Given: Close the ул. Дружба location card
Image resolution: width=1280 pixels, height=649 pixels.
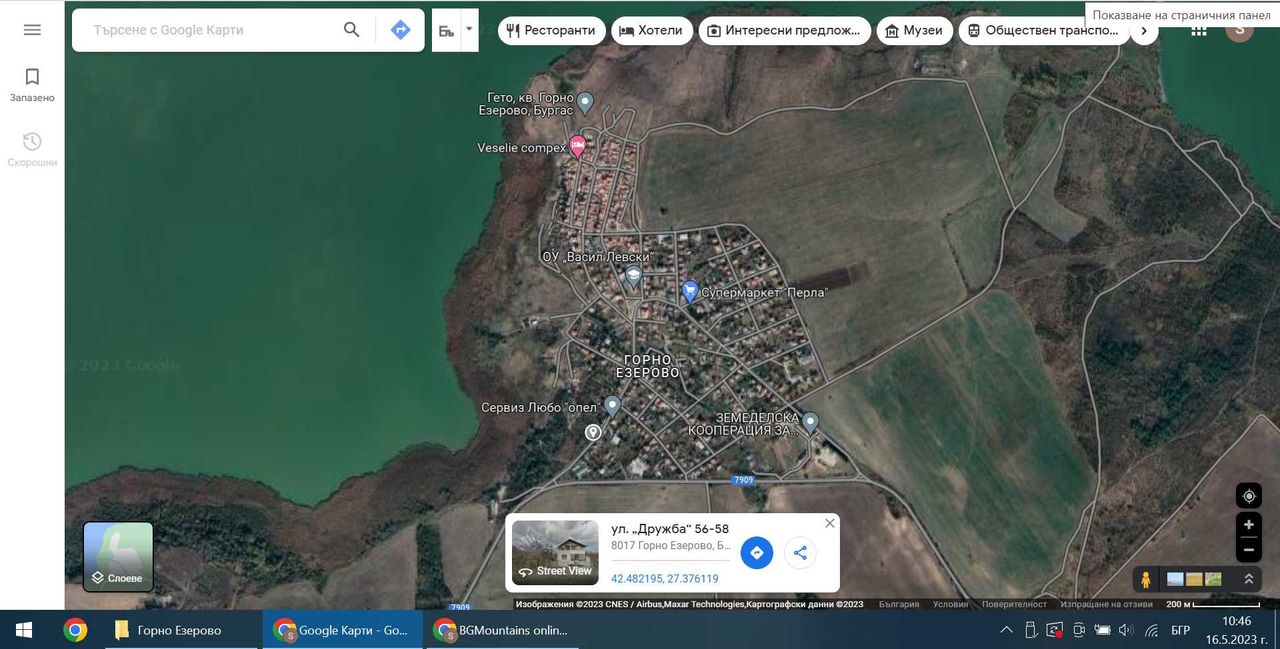Looking at the screenshot, I should click(x=829, y=523).
